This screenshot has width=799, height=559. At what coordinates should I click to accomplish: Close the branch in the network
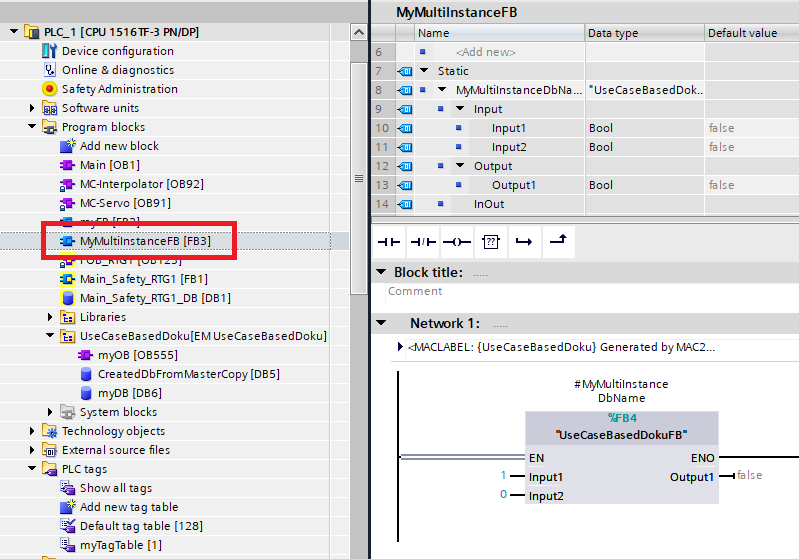click(558, 240)
